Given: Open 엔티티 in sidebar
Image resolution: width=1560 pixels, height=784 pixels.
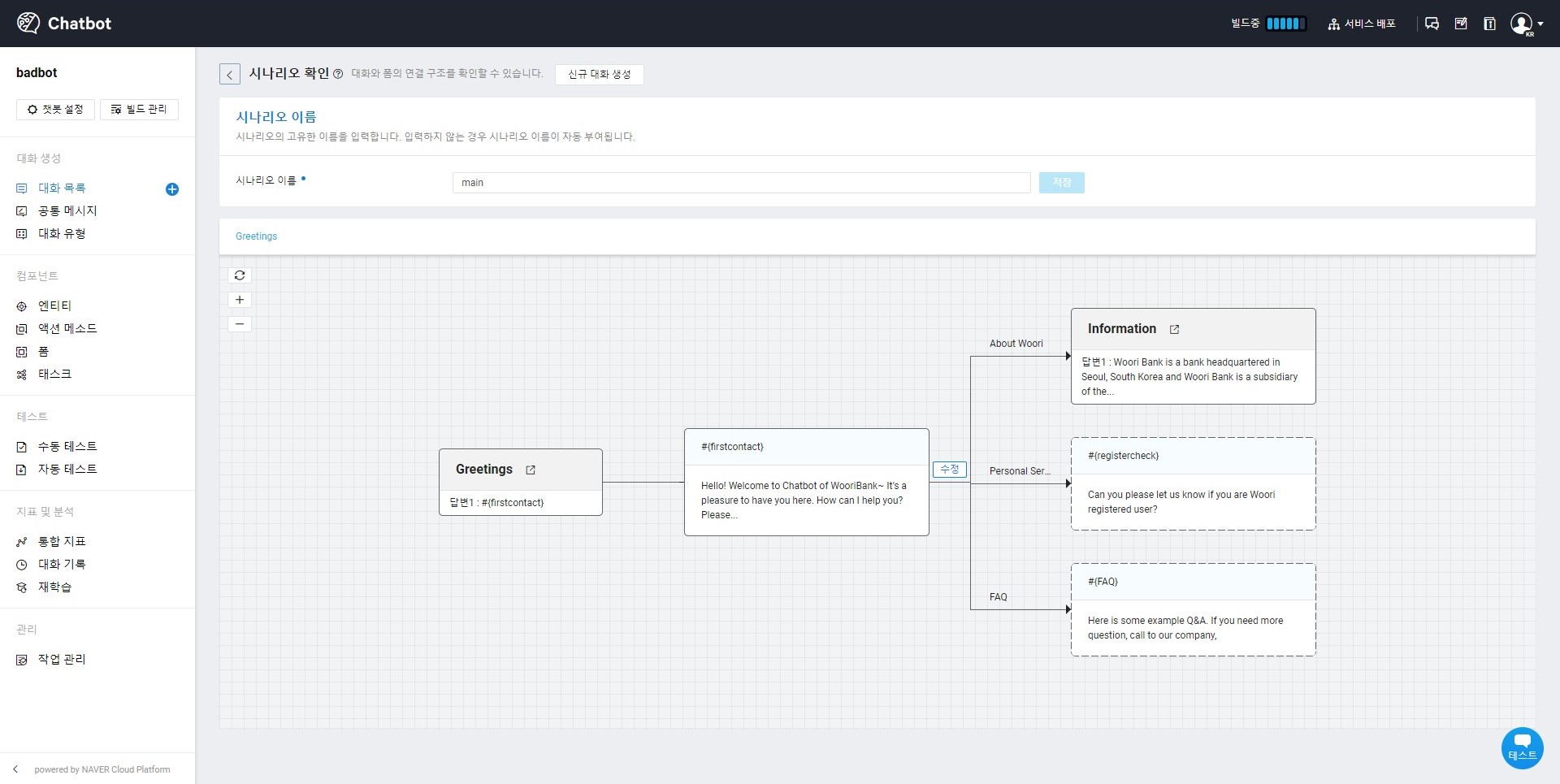Looking at the screenshot, I should tap(54, 305).
